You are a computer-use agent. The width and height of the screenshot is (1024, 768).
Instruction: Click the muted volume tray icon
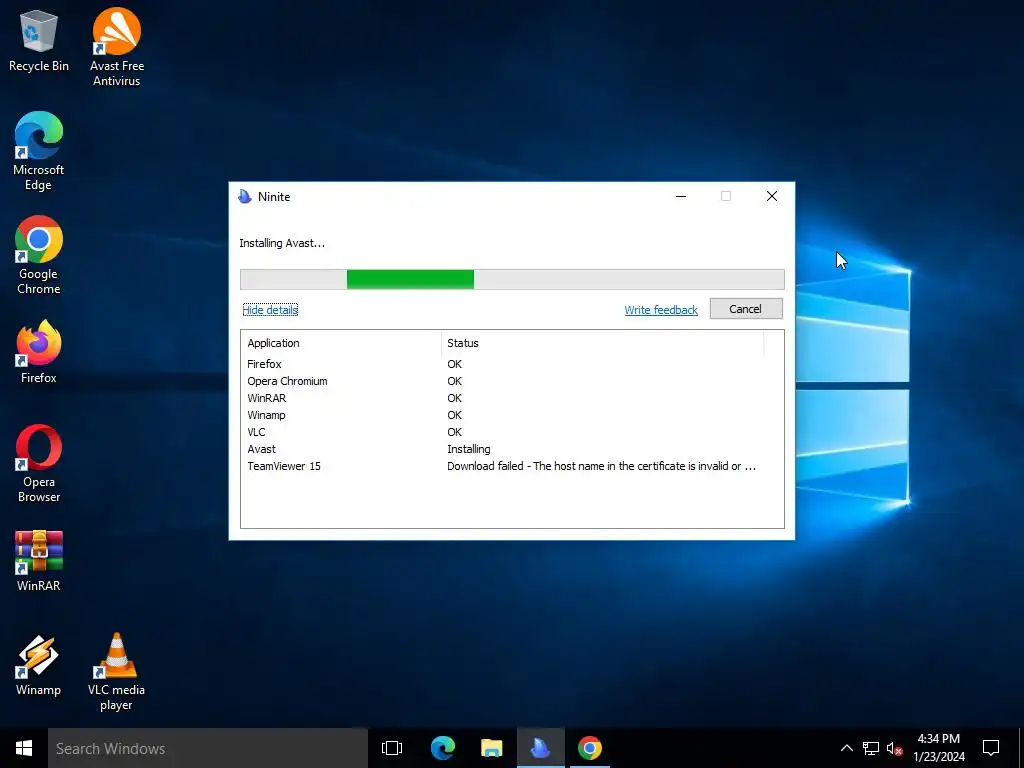pos(895,748)
